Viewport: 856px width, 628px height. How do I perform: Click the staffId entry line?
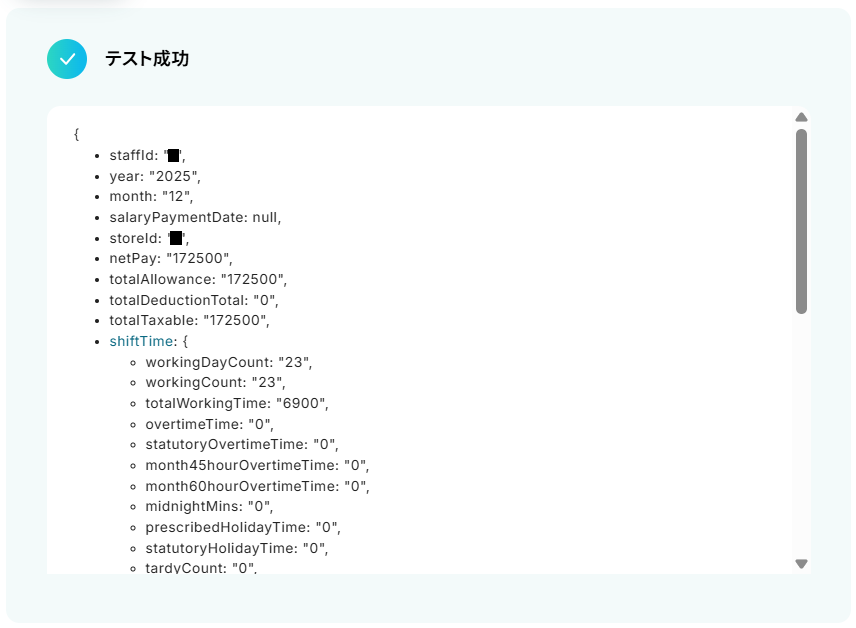(x=147, y=155)
